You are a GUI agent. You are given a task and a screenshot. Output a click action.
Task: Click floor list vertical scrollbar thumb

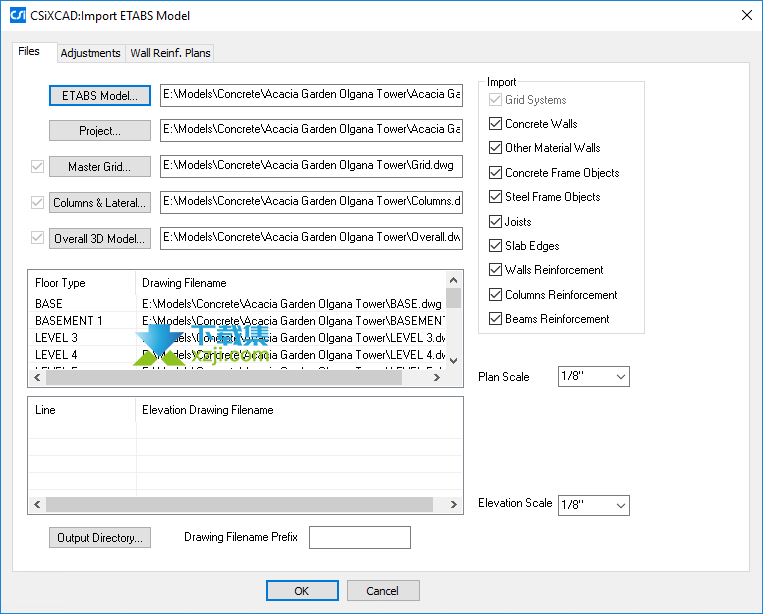click(454, 298)
